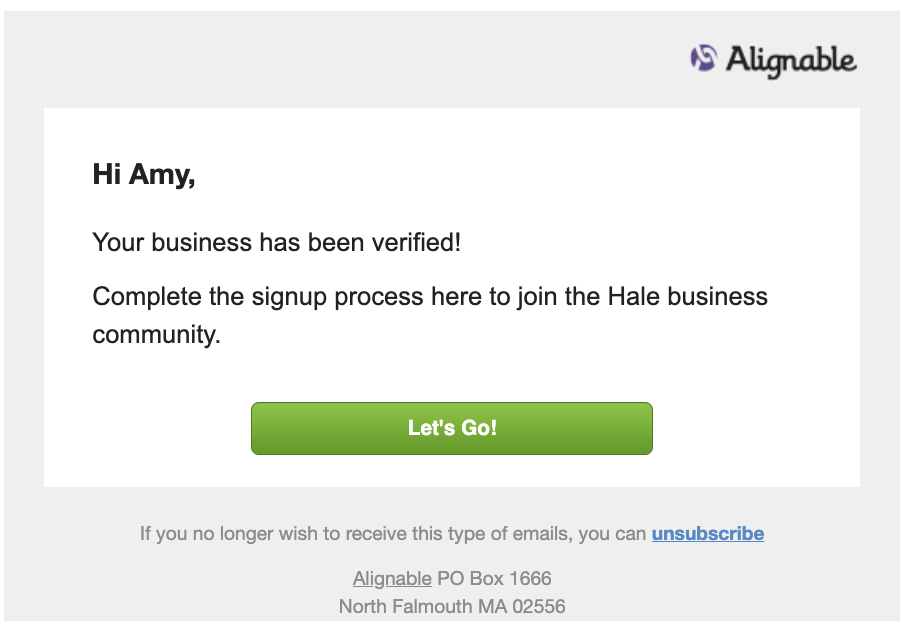Click the "Your business has been verified!" line

277,243
